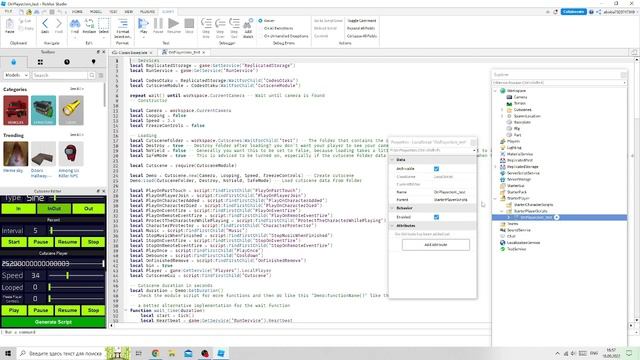Collapse the StarterPlayerScripts node
Viewport: 640px width, 360px height.
coord(502,211)
